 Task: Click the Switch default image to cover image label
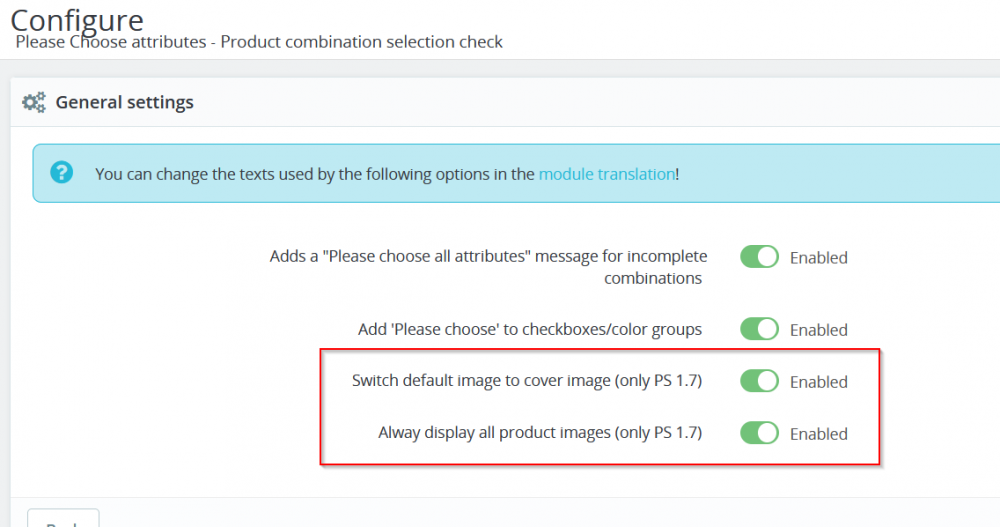[527, 381]
